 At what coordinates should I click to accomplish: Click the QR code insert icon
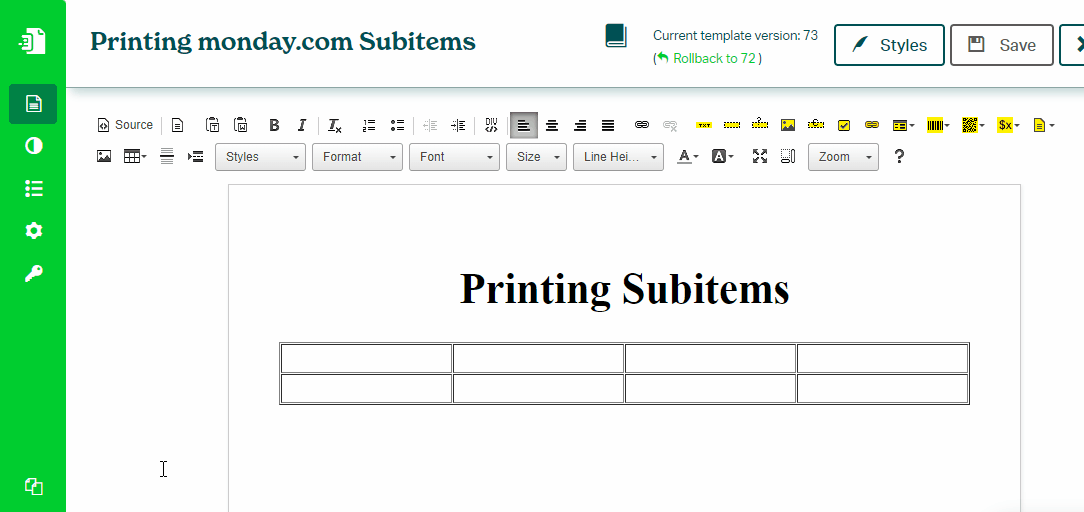point(969,125)
